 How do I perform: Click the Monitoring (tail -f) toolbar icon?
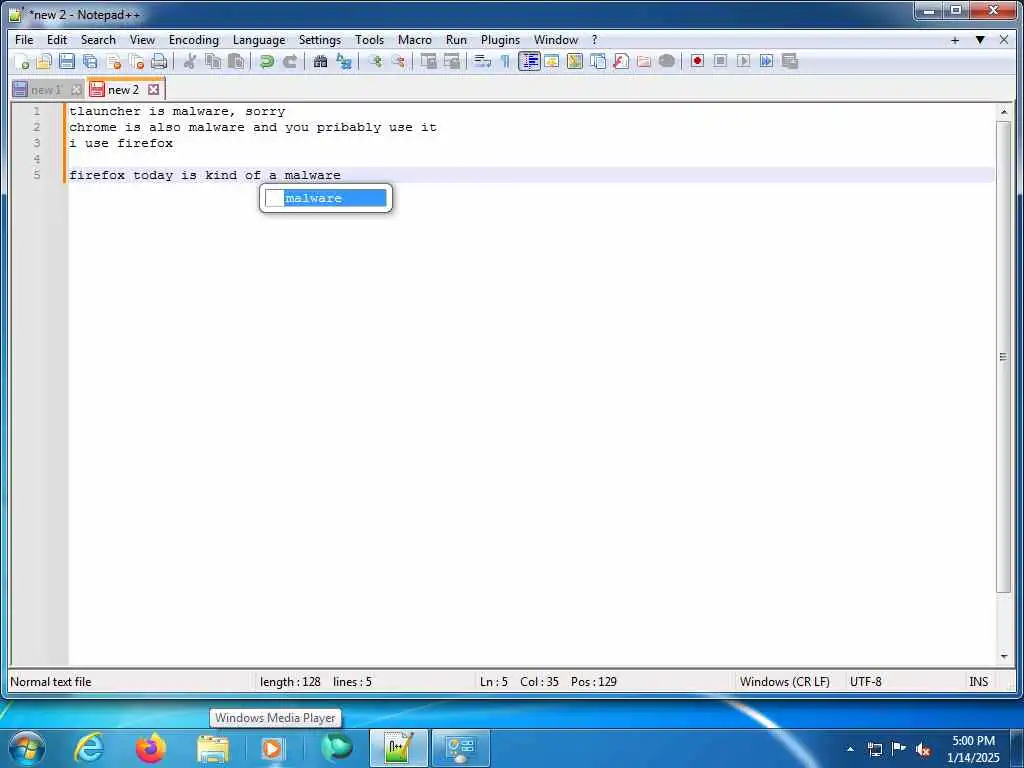point(667,61)
